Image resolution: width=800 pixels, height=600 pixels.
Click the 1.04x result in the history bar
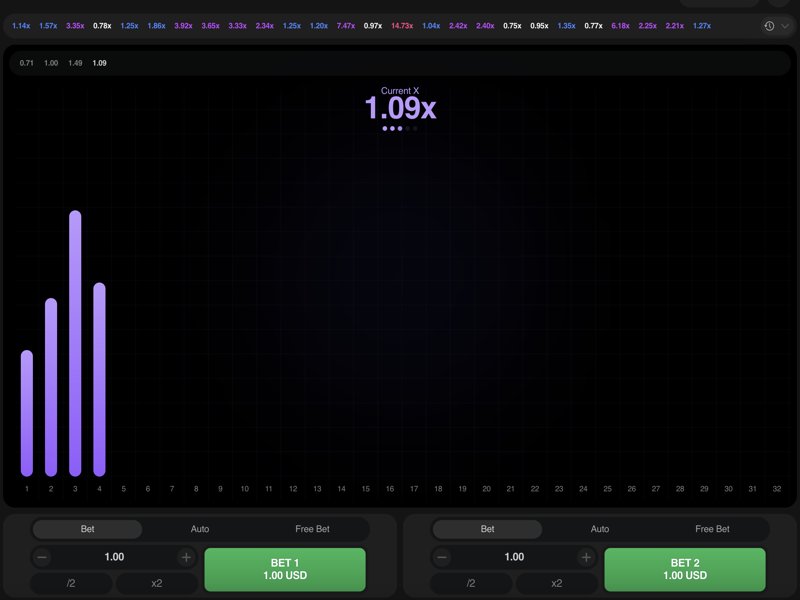tap(431, 26)
